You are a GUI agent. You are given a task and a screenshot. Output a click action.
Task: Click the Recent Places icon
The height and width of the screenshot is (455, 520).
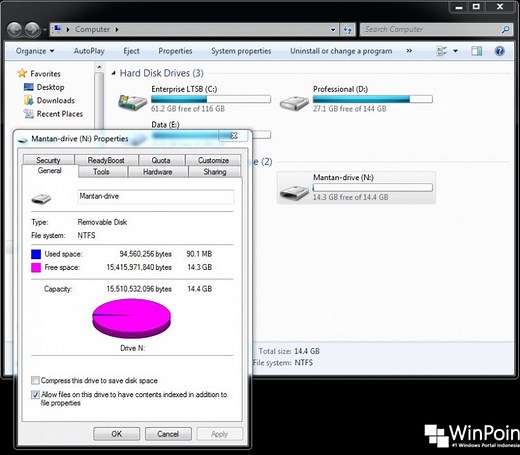(29, 114)
